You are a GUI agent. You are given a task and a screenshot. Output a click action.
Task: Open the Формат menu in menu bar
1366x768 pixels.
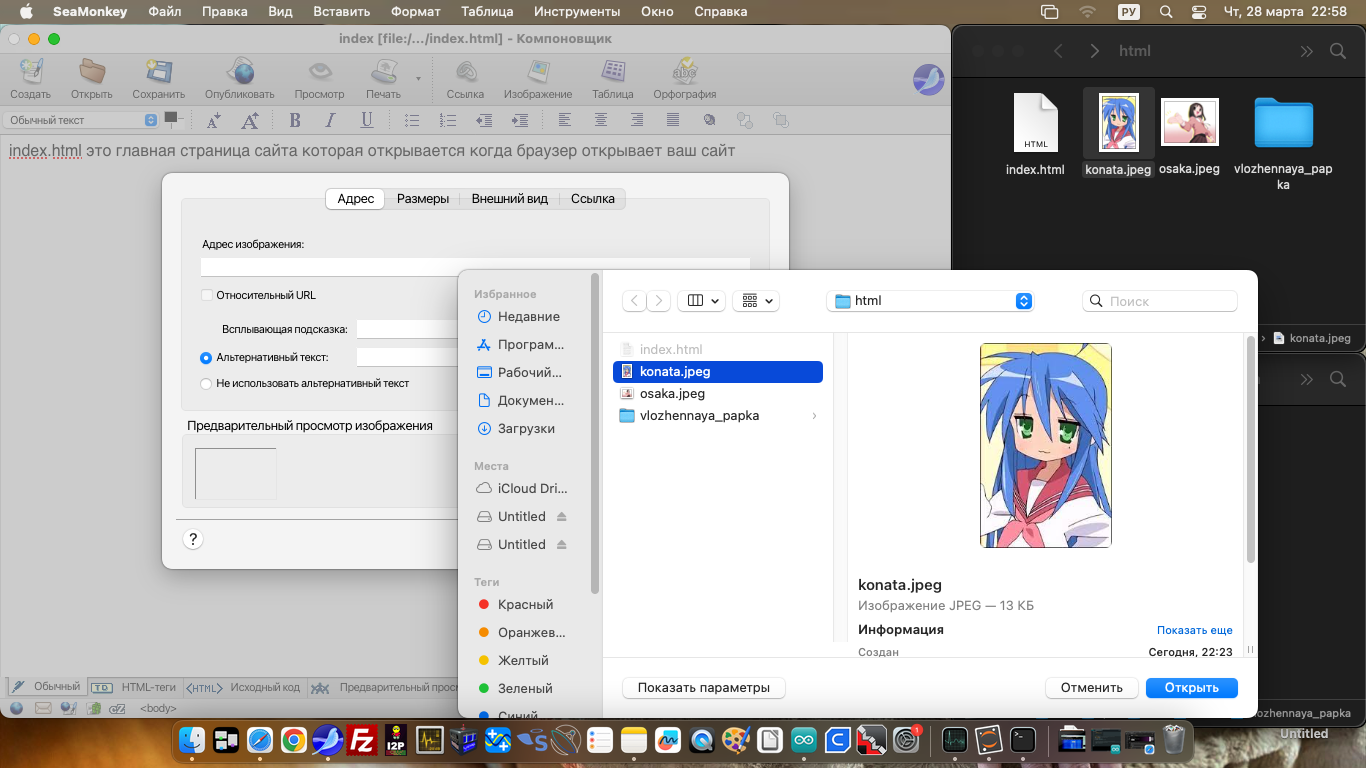coord(415,12)
